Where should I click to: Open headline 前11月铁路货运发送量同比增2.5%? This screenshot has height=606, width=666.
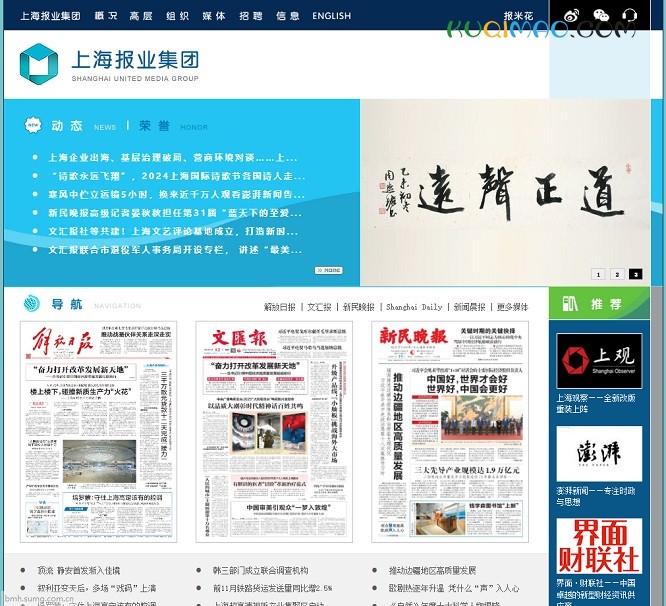(x=272, y=589)
